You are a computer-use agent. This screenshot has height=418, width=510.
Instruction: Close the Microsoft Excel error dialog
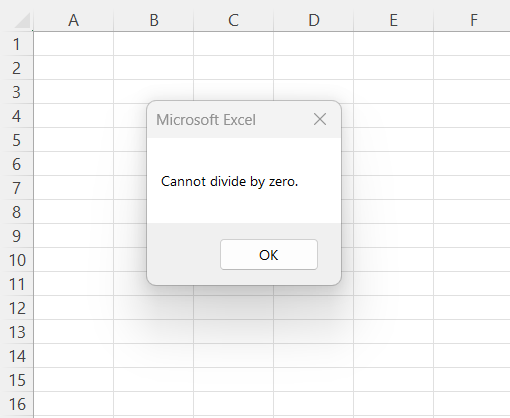click(320, 119)
